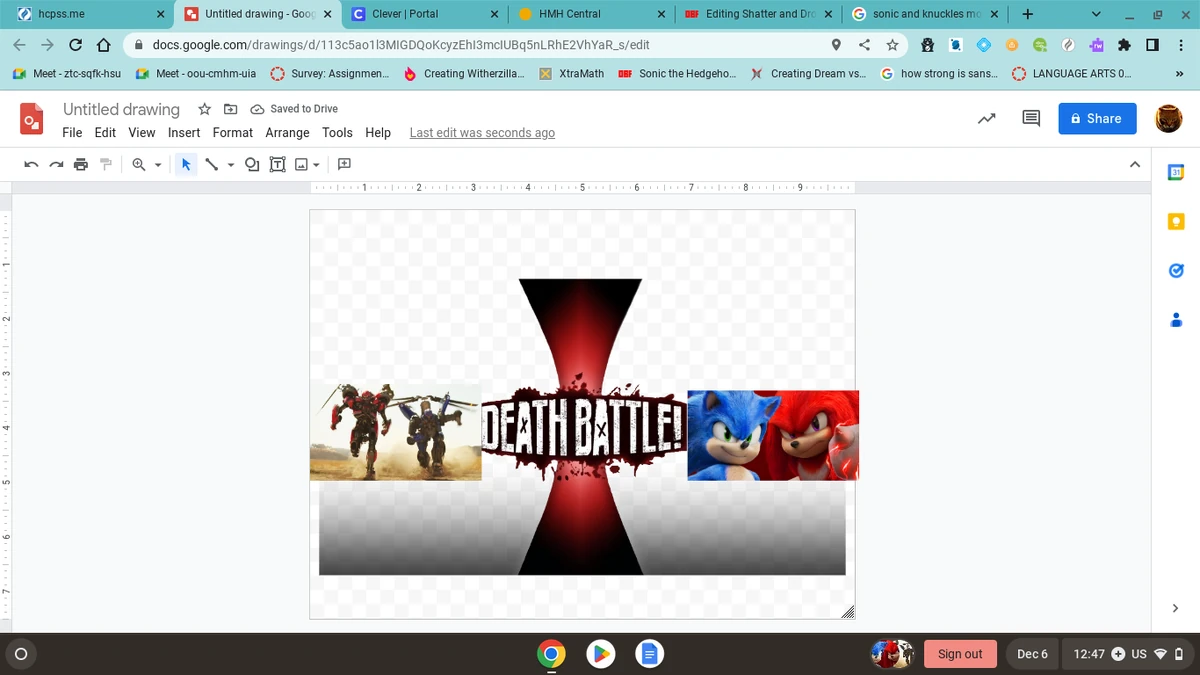The height and width of the screenshot is (675, 1200).
Task: Star the Untitled drawing document
Action: 204,109
